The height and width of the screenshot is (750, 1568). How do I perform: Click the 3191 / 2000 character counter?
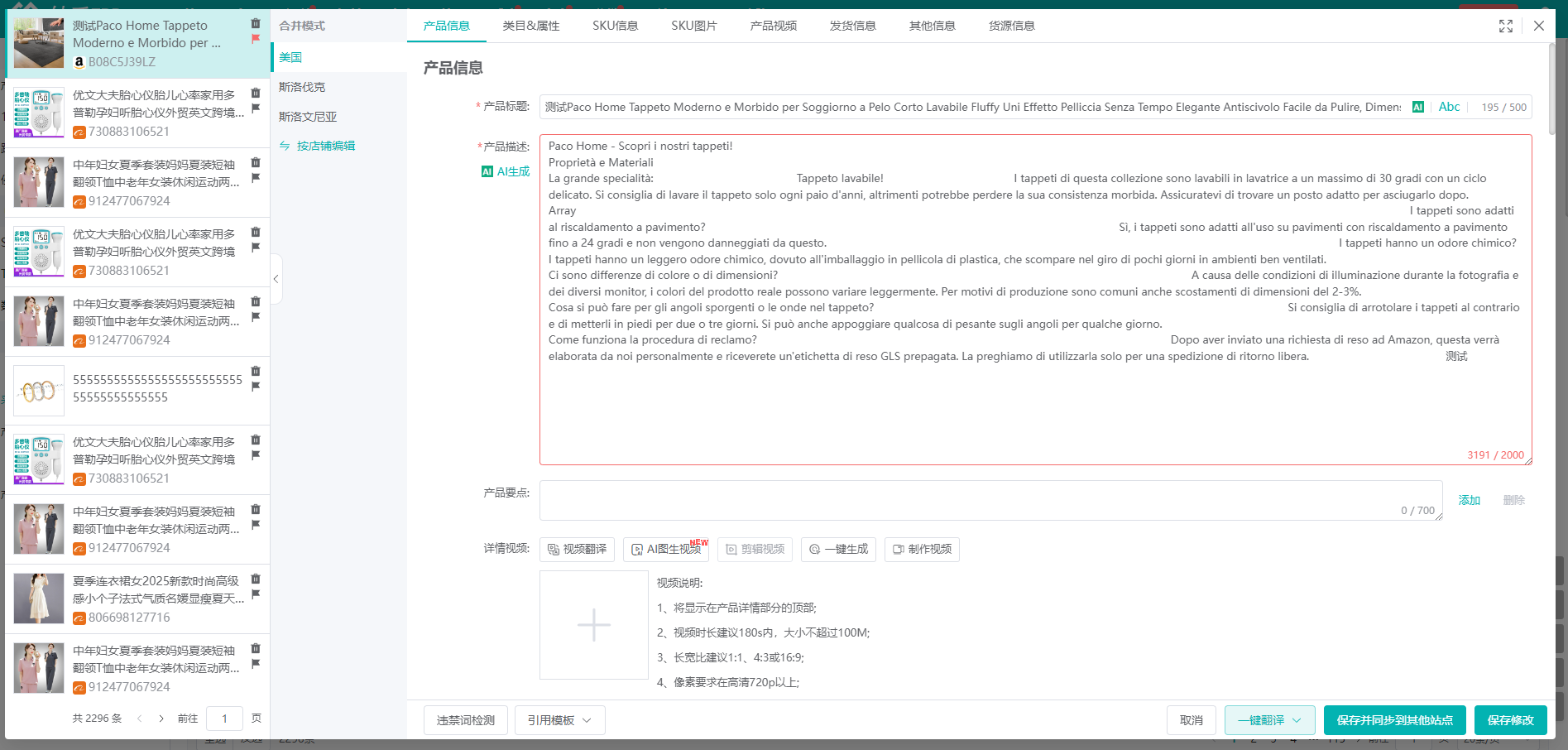pyautogui.click(x=1495, y=454)
